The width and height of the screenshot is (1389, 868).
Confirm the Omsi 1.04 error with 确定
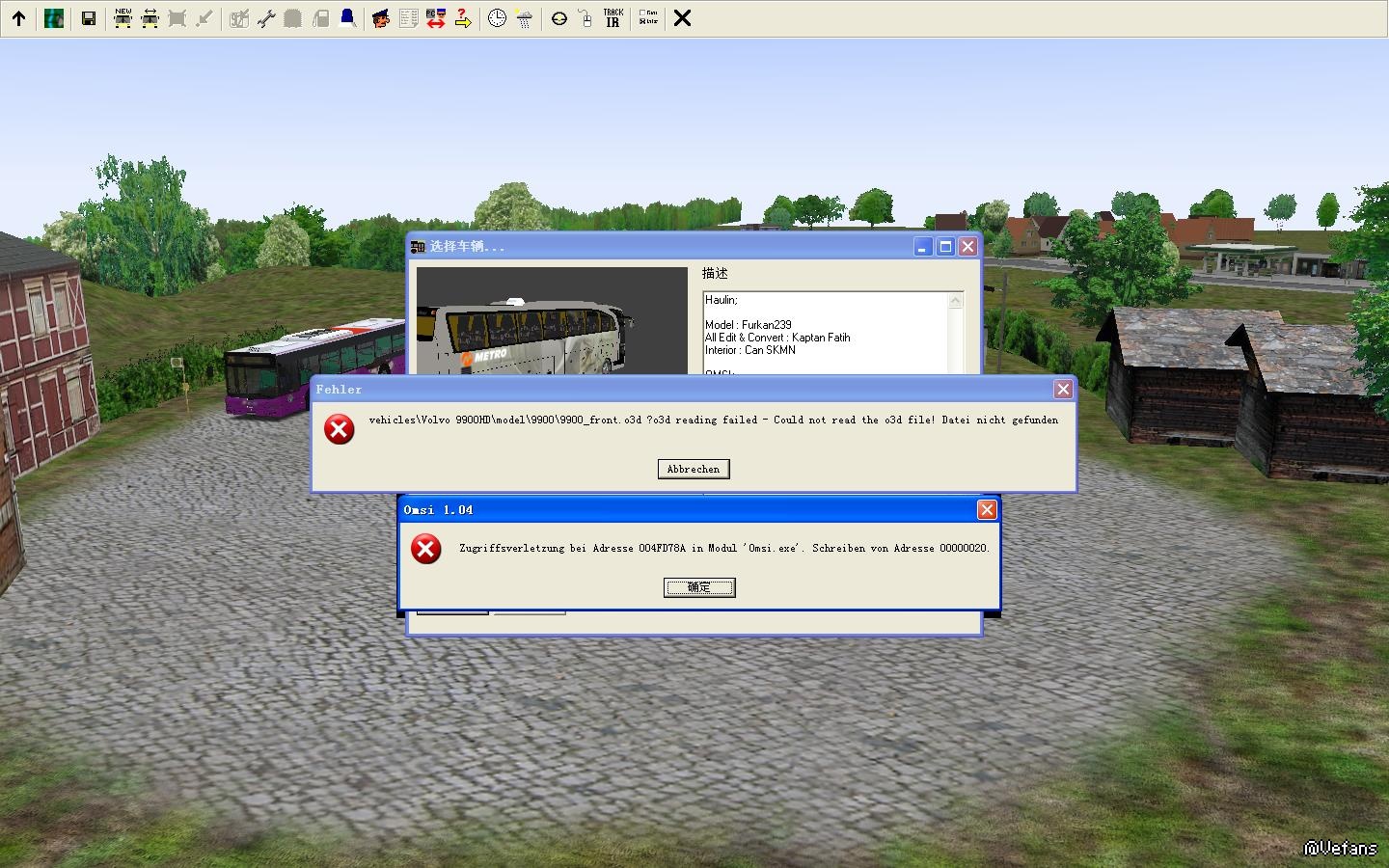[699, 587]
